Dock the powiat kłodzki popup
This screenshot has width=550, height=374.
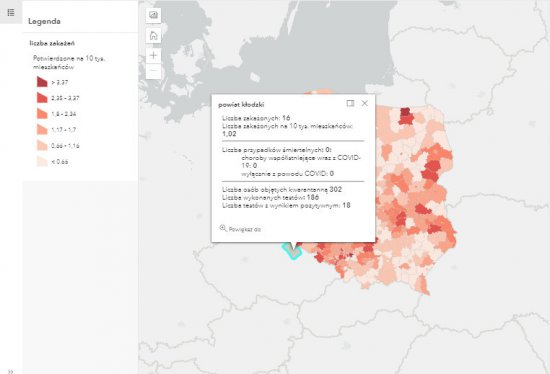tap(350, 103)
